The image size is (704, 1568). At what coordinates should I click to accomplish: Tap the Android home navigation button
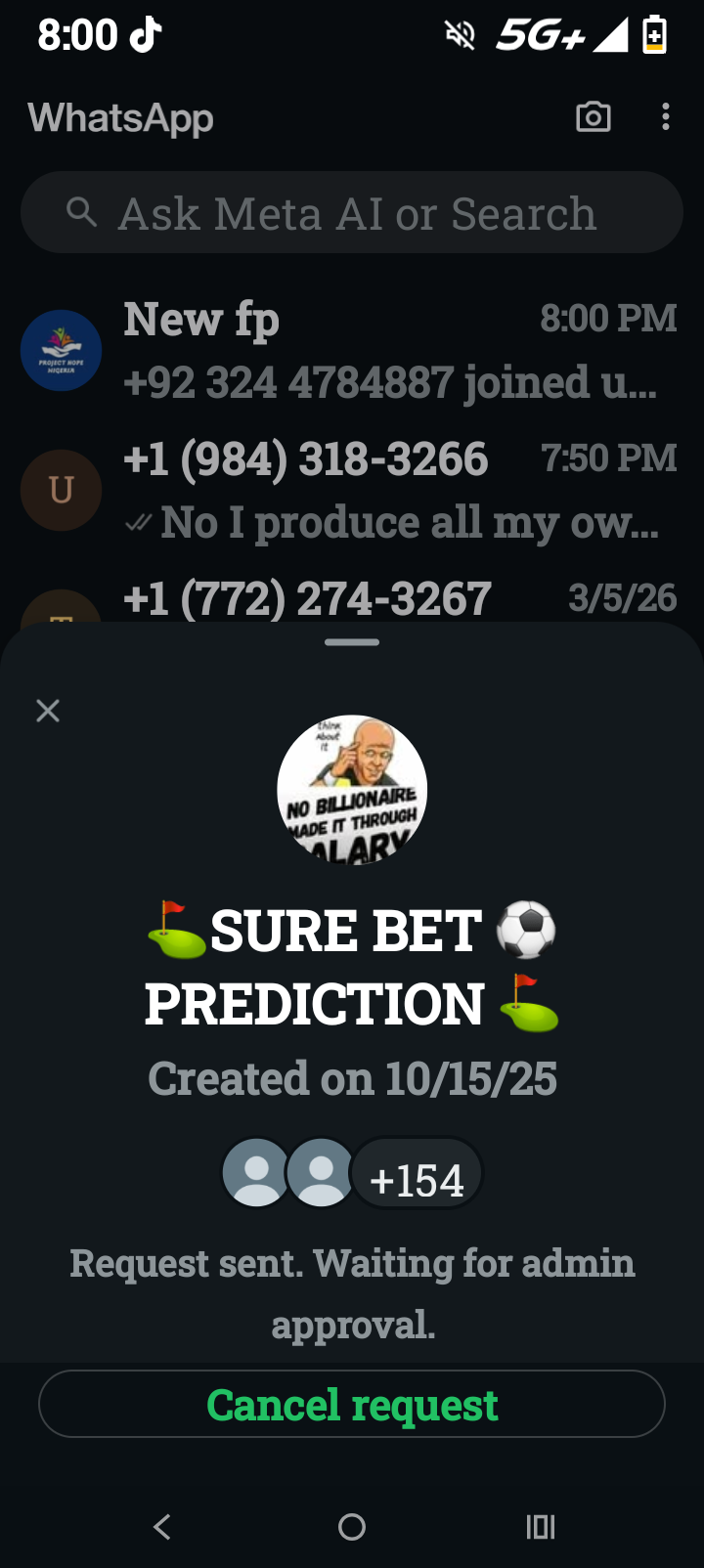[x=352, y=1526]
